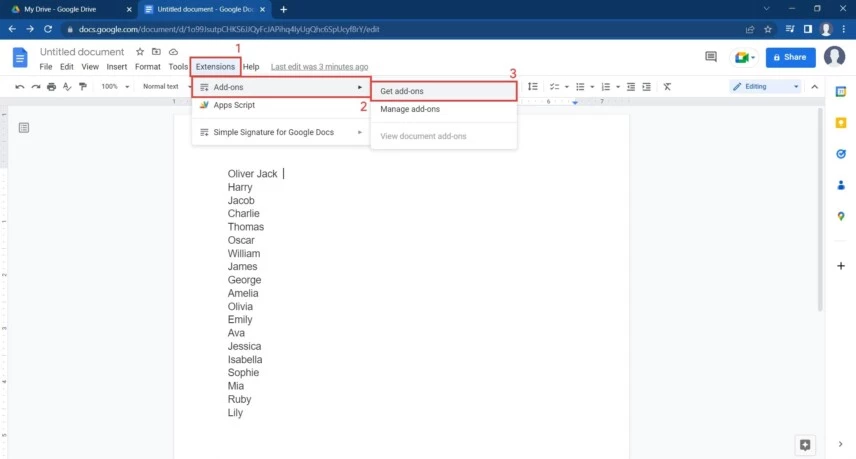This screenshot has width=856, height=459.
Task: Open Google Maps side panel icon
Action: click(841, 217)
